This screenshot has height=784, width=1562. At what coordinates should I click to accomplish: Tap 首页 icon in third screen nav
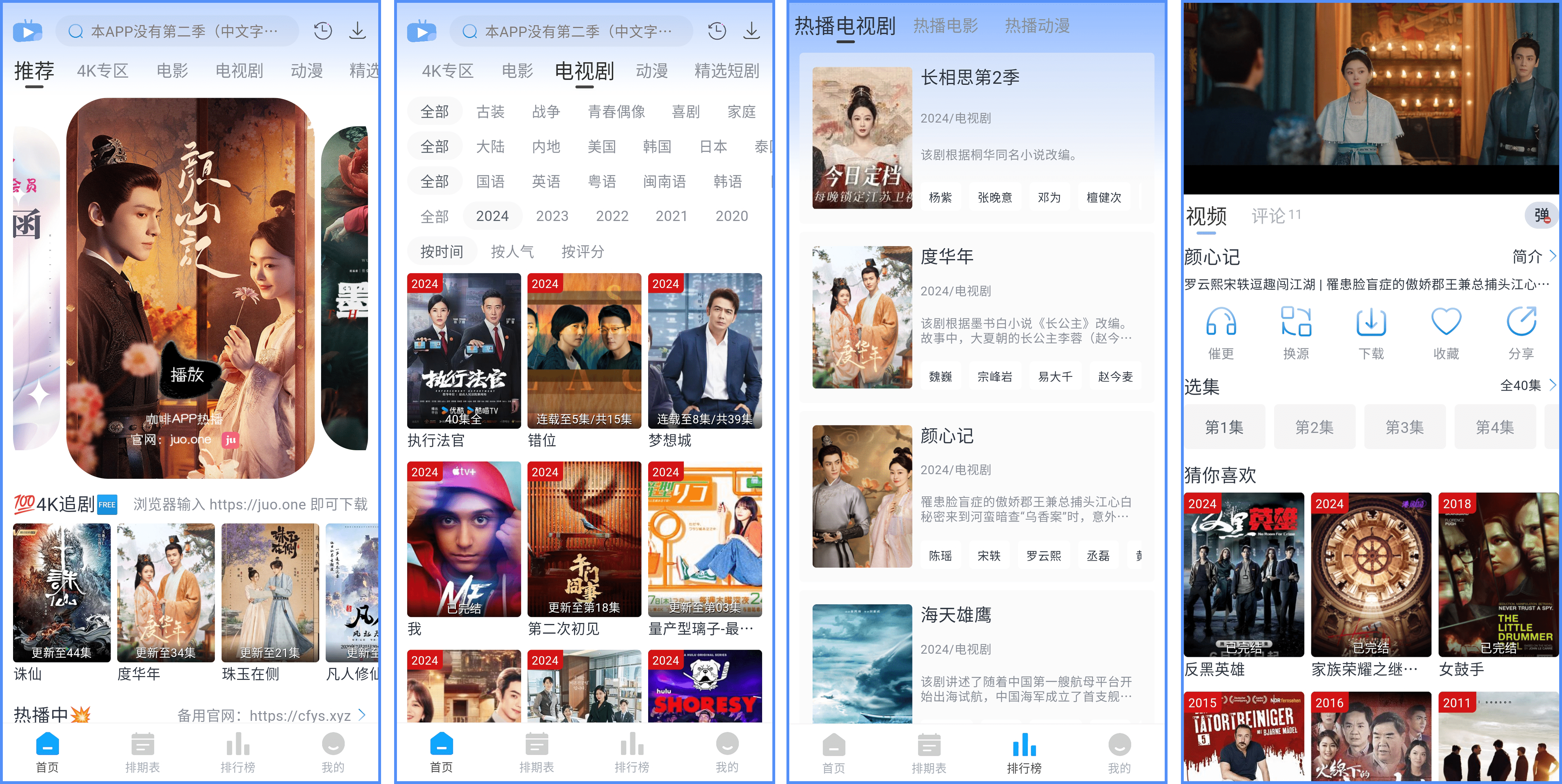pyautogui.click(x=834, y=744)
